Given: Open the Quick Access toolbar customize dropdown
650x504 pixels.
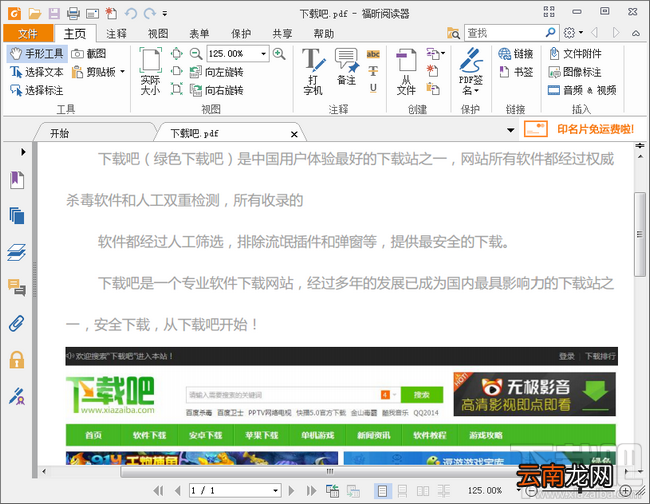Looking at the screenshot, I should 165,13.
